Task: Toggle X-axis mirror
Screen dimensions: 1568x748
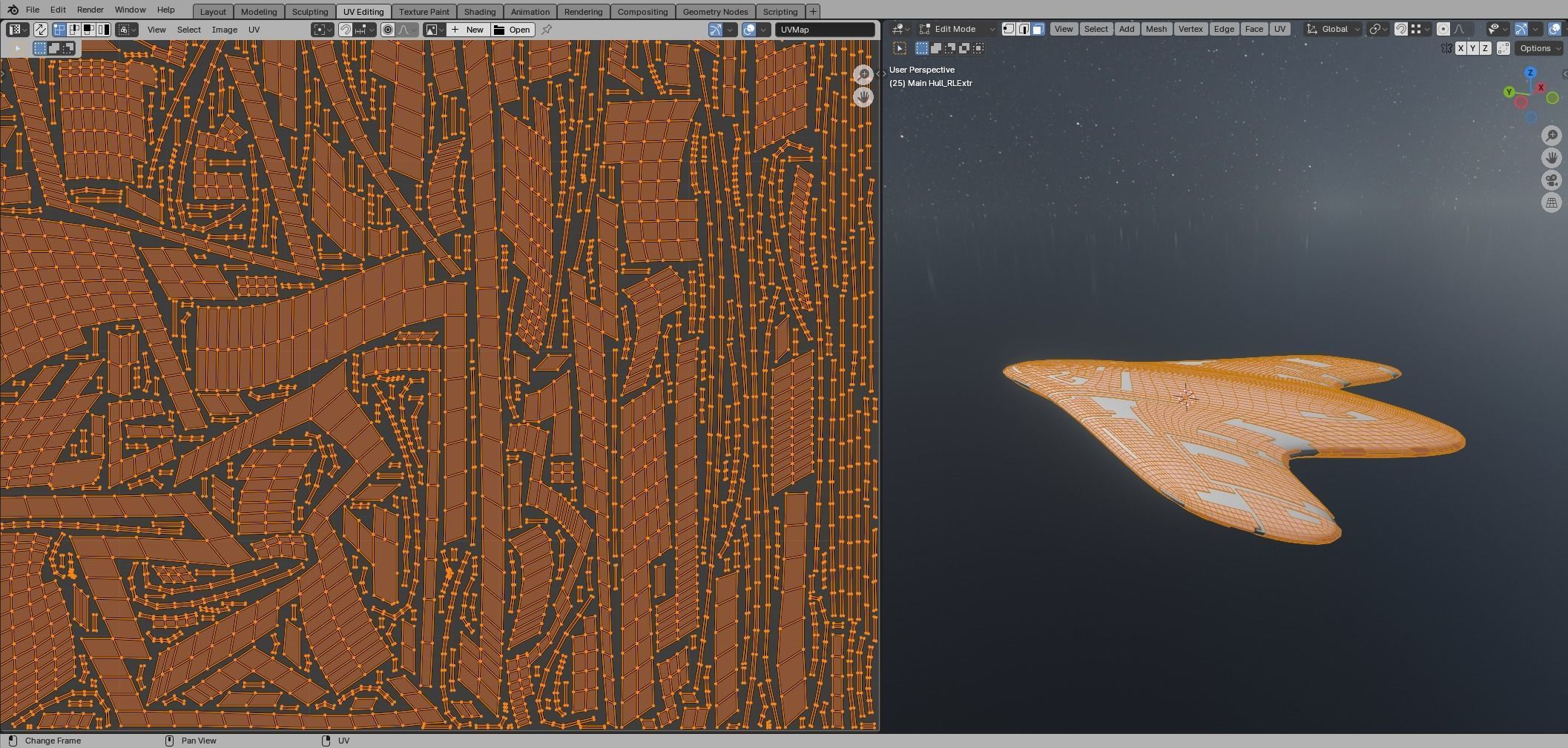Action: [1460, 48]
